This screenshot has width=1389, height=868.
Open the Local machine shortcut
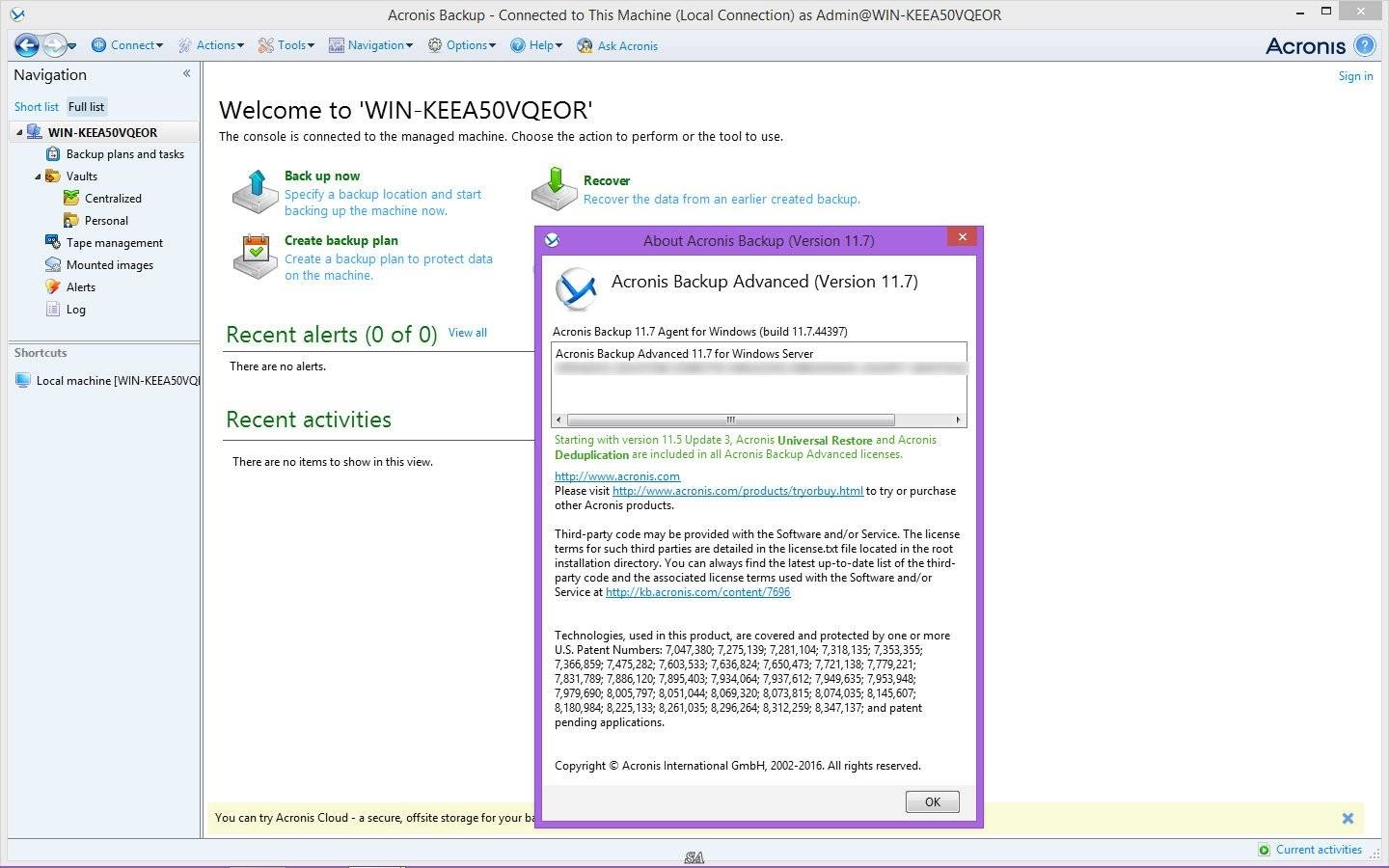[107, 381]
